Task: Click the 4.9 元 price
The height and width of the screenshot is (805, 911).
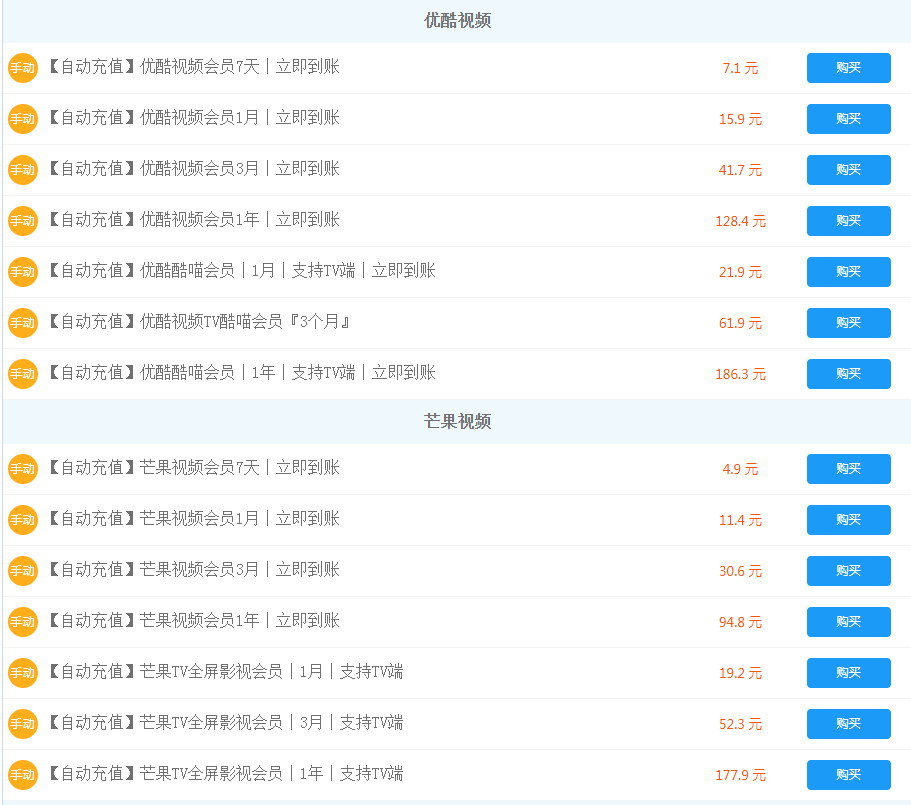Action: tap(740, 469)
